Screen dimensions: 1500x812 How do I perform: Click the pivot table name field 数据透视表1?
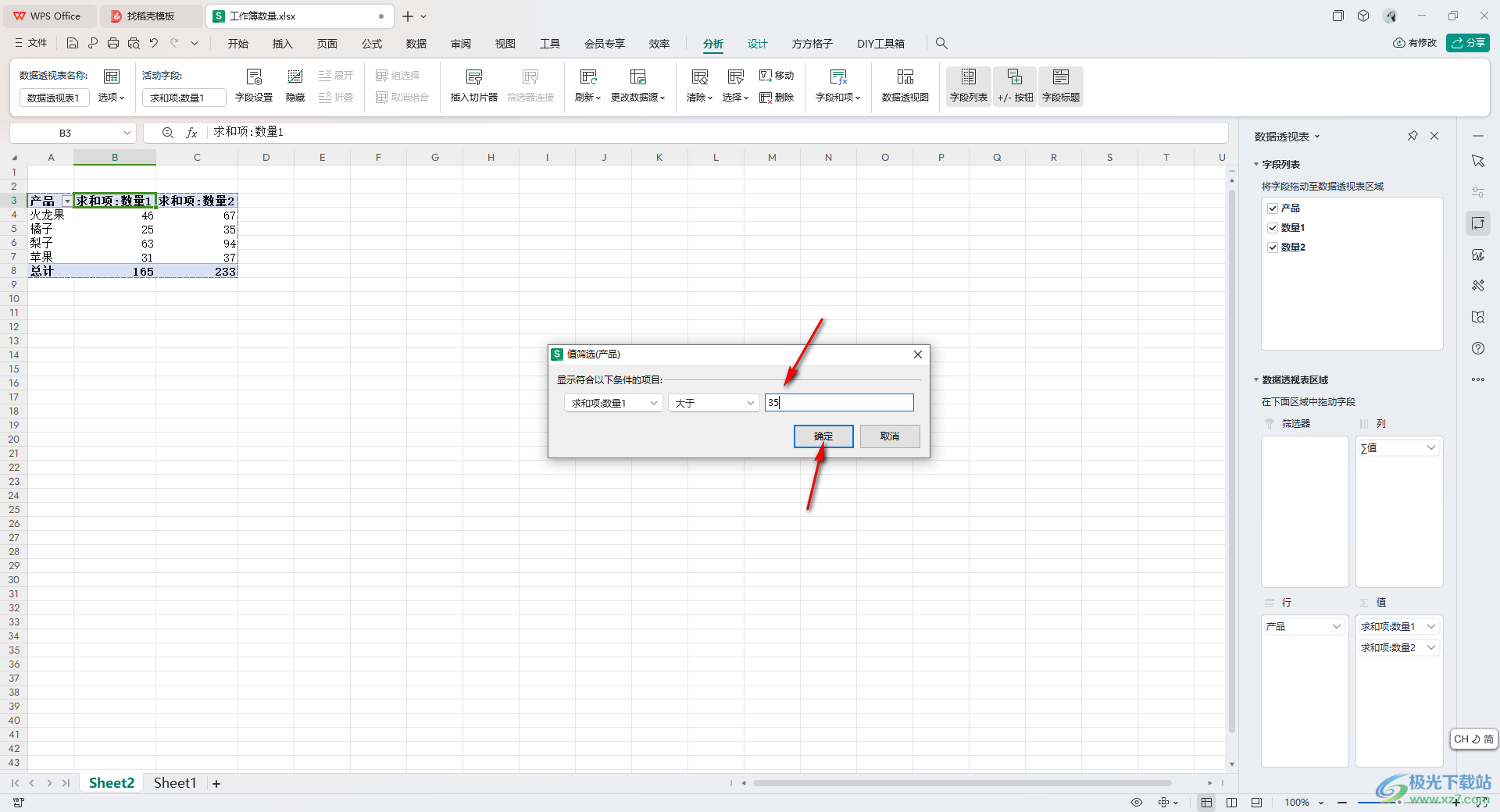click(55, 98)
